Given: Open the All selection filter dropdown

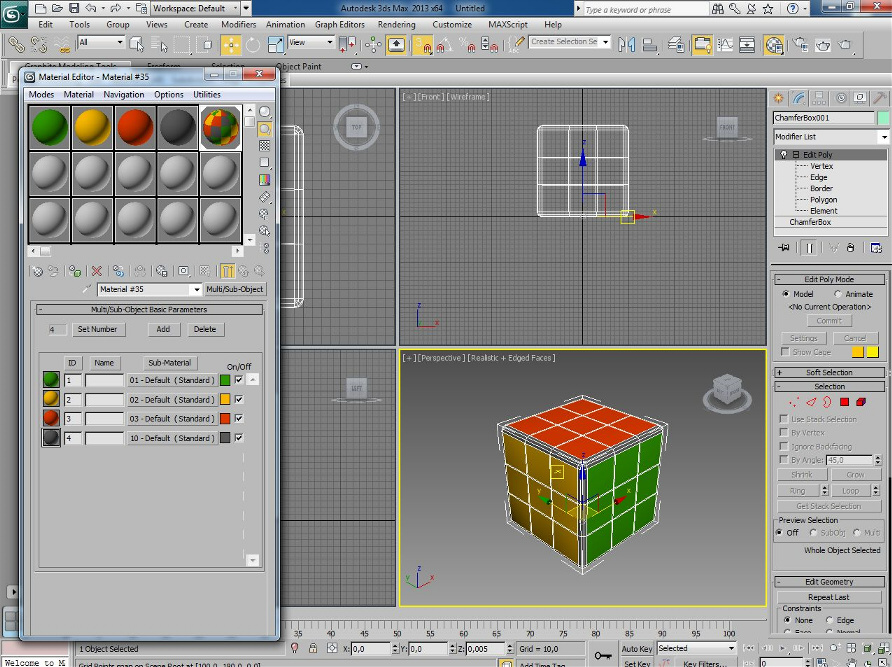Looking at the screenshot, I should (x=101, y=42).
